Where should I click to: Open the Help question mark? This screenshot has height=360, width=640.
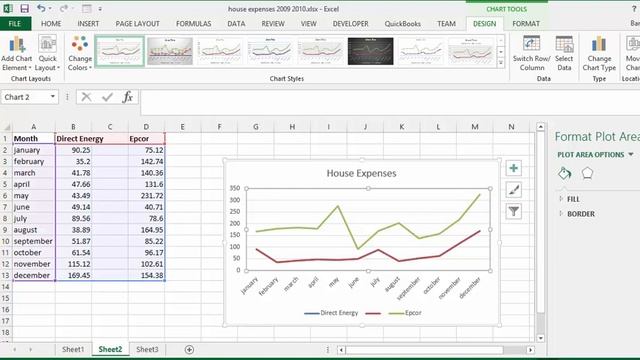click(x=634, y=9)
